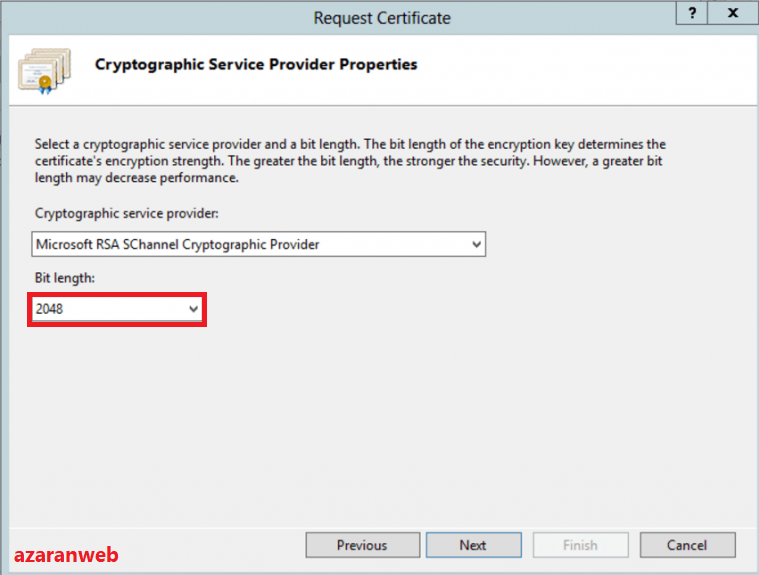This screenshot has height=575, width=759.
Task: Click the help question mark button
Action: coord(689,13)
